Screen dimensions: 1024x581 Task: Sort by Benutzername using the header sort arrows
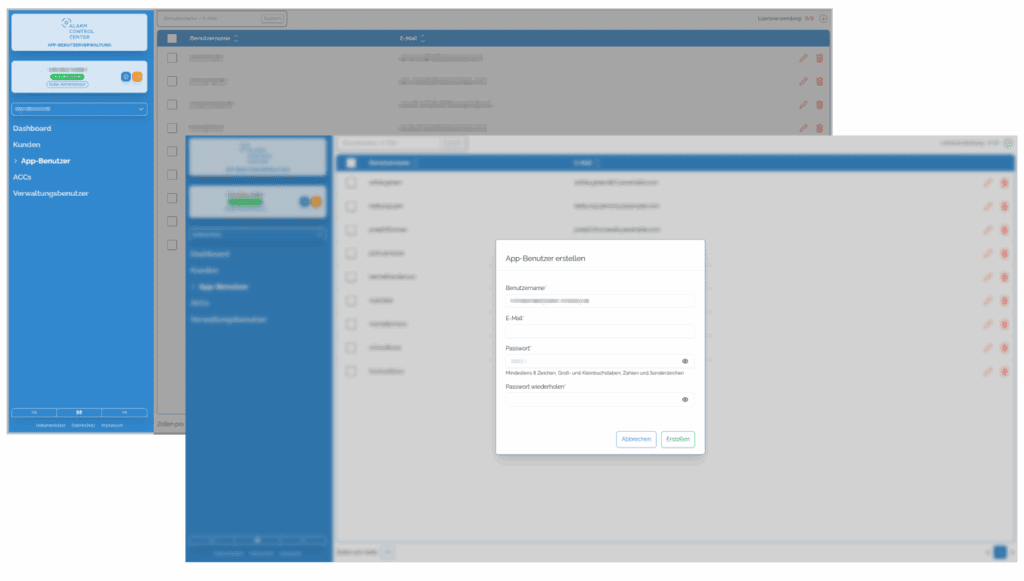[x=236, y=38]
